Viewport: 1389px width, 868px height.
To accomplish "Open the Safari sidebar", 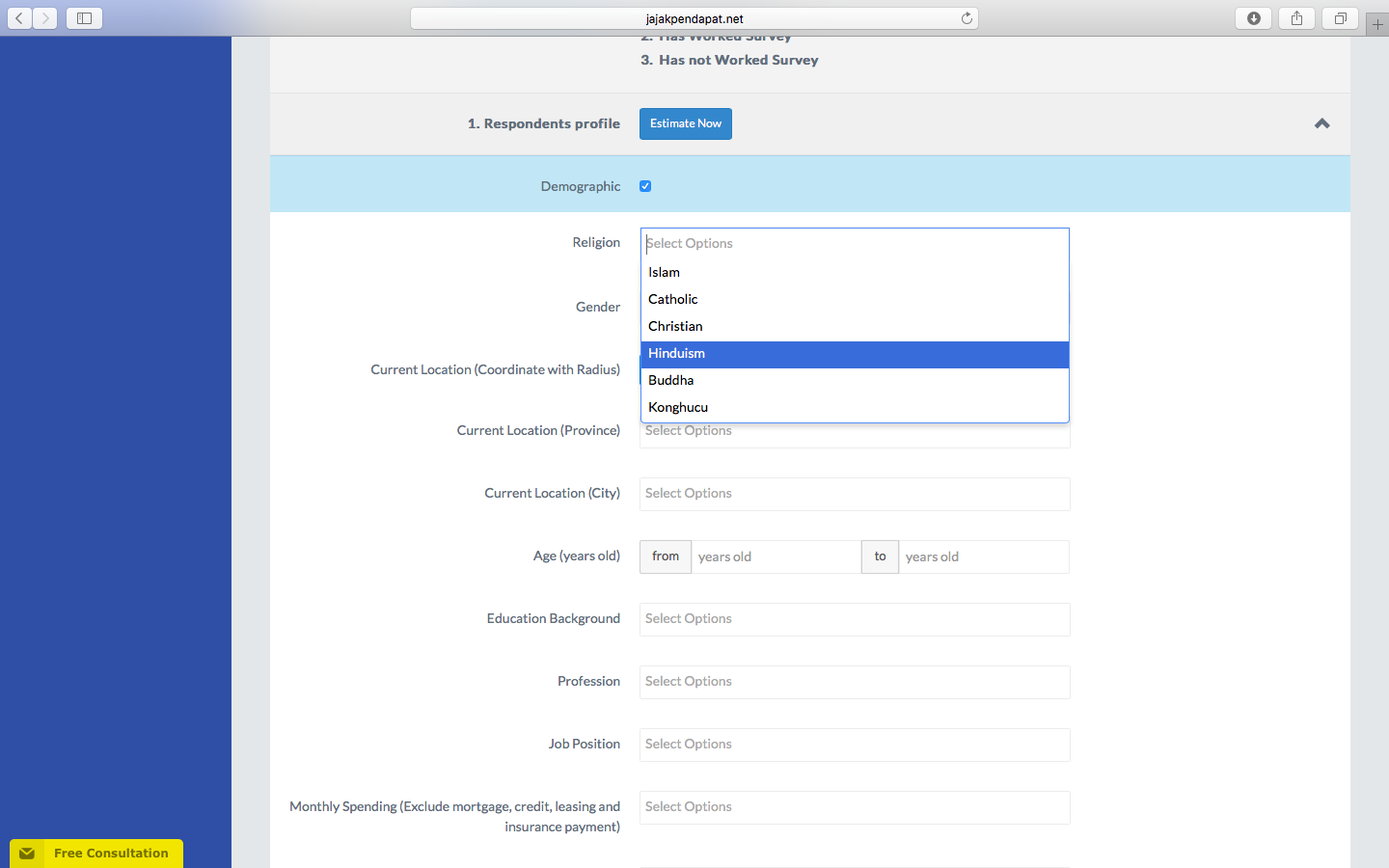I will click(83, 17).
